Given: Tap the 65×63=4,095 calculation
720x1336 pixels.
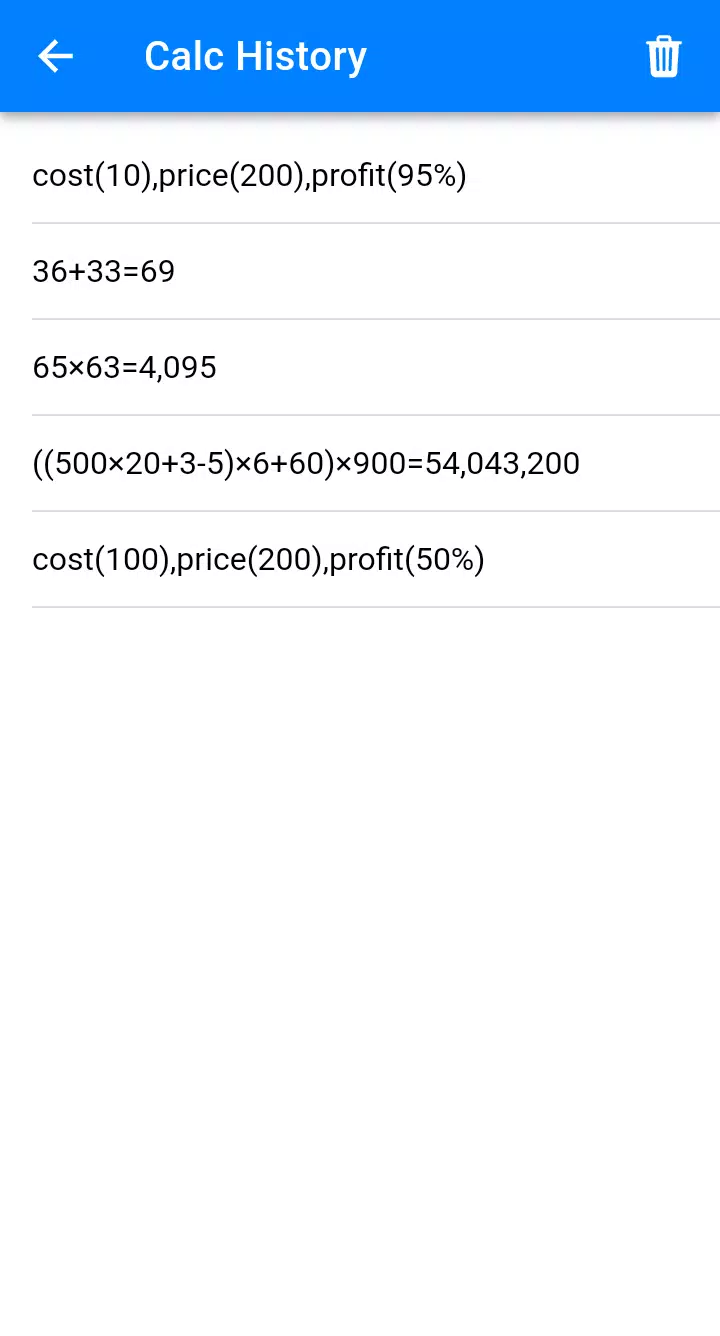Looking at the screenshot, I should pos(125,367).
